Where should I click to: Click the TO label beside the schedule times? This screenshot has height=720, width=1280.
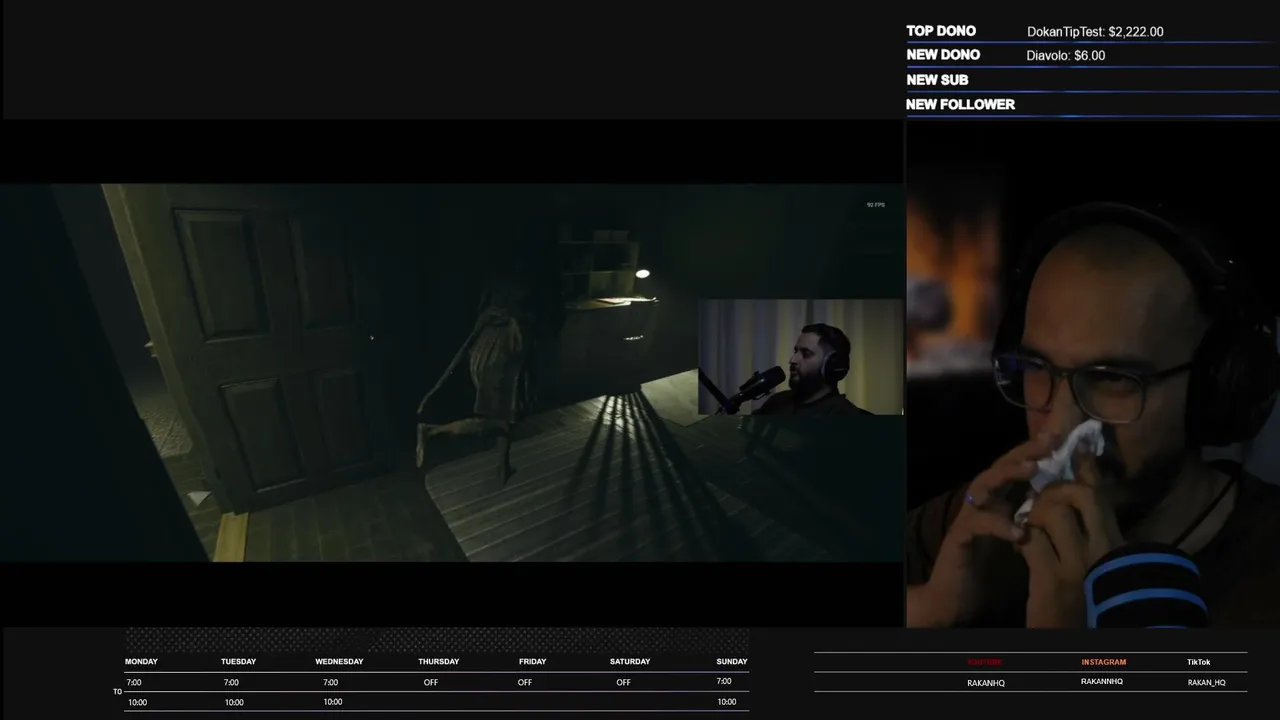(x=117, y=692)
